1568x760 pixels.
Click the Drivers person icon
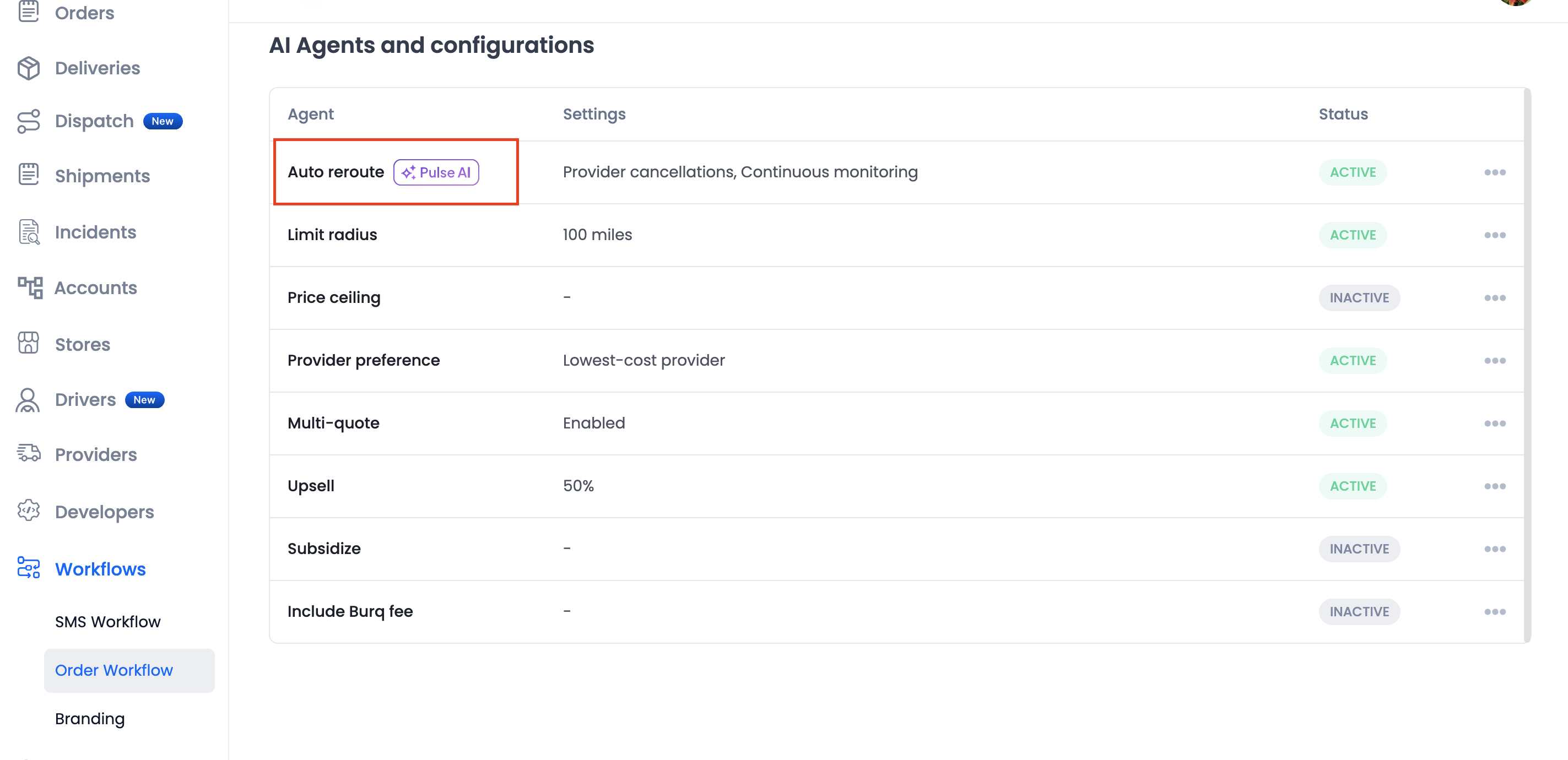click(x=28, y=400)
